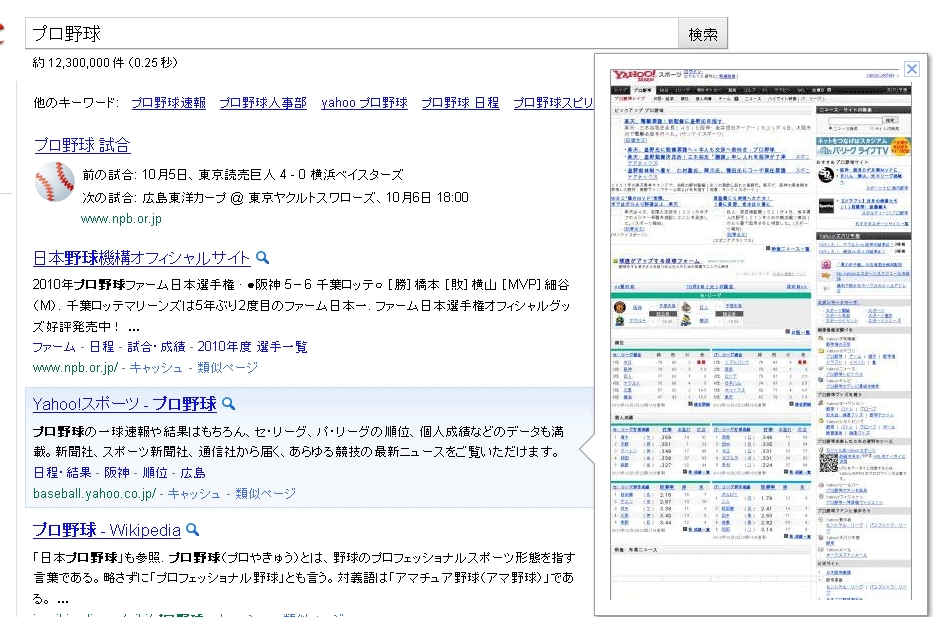Open www.npb.or.jp under the game result
Screen dimensions: 944x618
click(121, 219)
